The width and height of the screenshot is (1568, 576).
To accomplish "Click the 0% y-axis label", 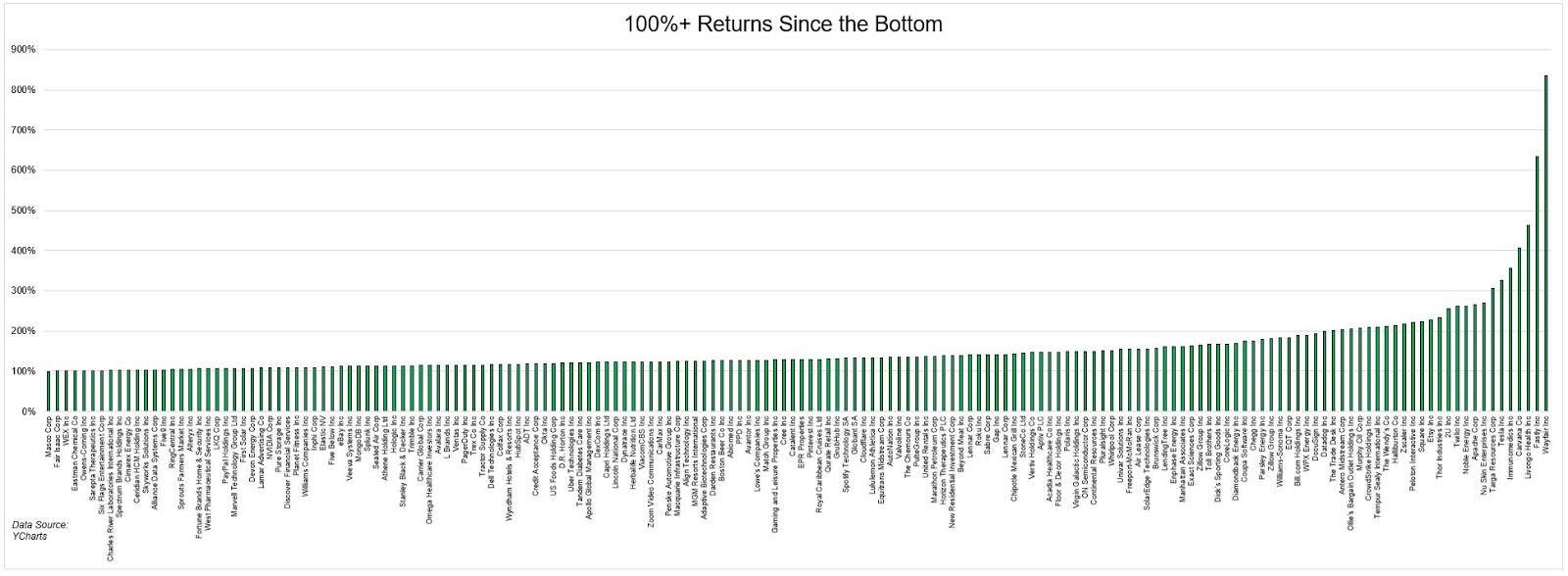I will click(x=27, y=412).
